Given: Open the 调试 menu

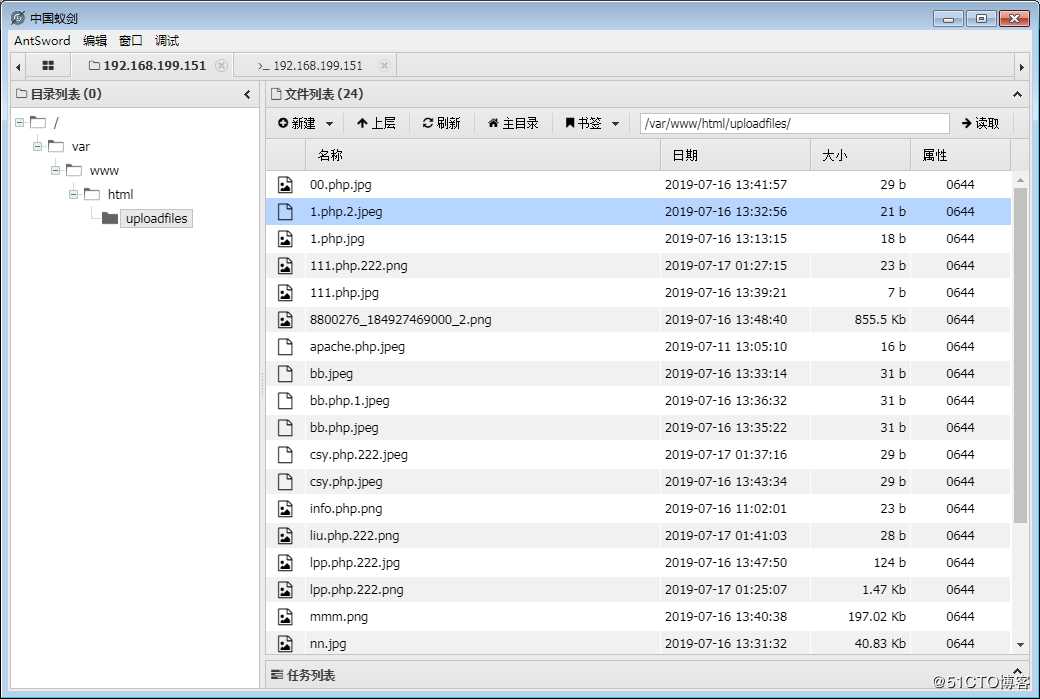Looking at the screenshot, I should (x=166, y=40).
